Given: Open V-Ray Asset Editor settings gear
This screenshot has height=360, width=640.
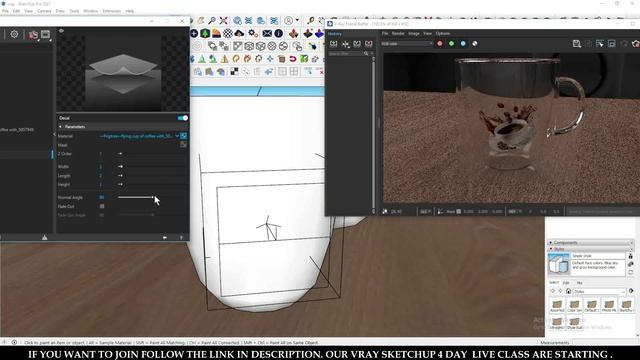Looking at the screenshot, I should tap(14, 34).
